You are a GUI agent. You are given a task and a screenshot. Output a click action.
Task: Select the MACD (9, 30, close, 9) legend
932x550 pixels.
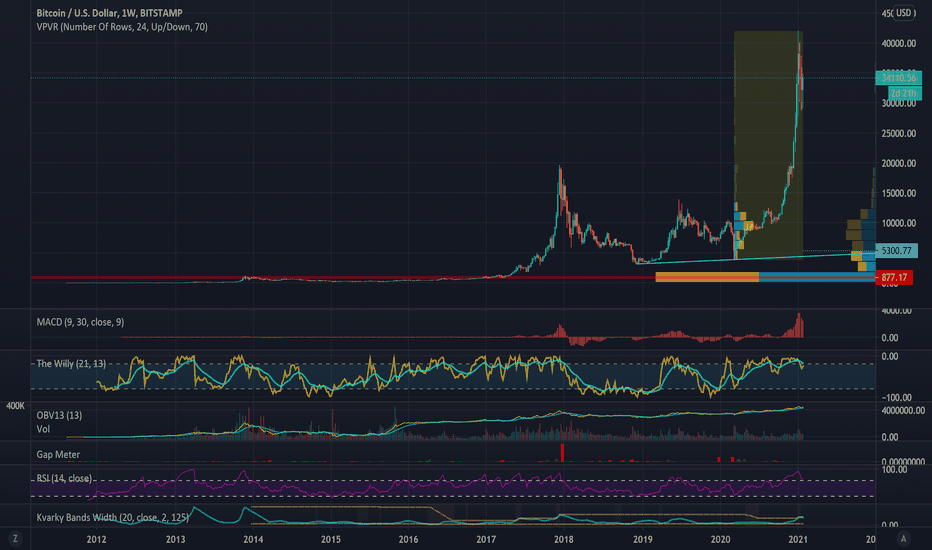pos(80,322)
